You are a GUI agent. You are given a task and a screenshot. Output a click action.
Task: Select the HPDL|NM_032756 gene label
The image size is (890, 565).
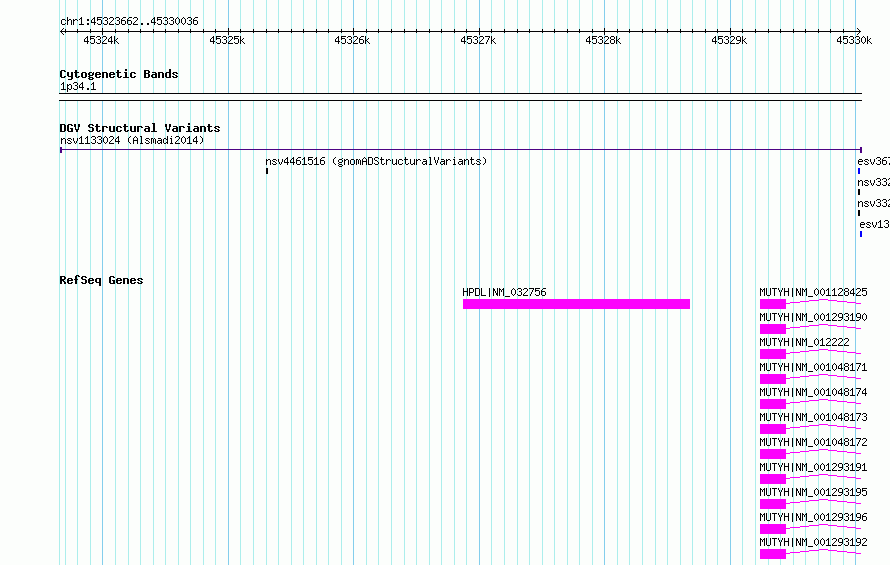pyautogui.click(x=504, y=292)
